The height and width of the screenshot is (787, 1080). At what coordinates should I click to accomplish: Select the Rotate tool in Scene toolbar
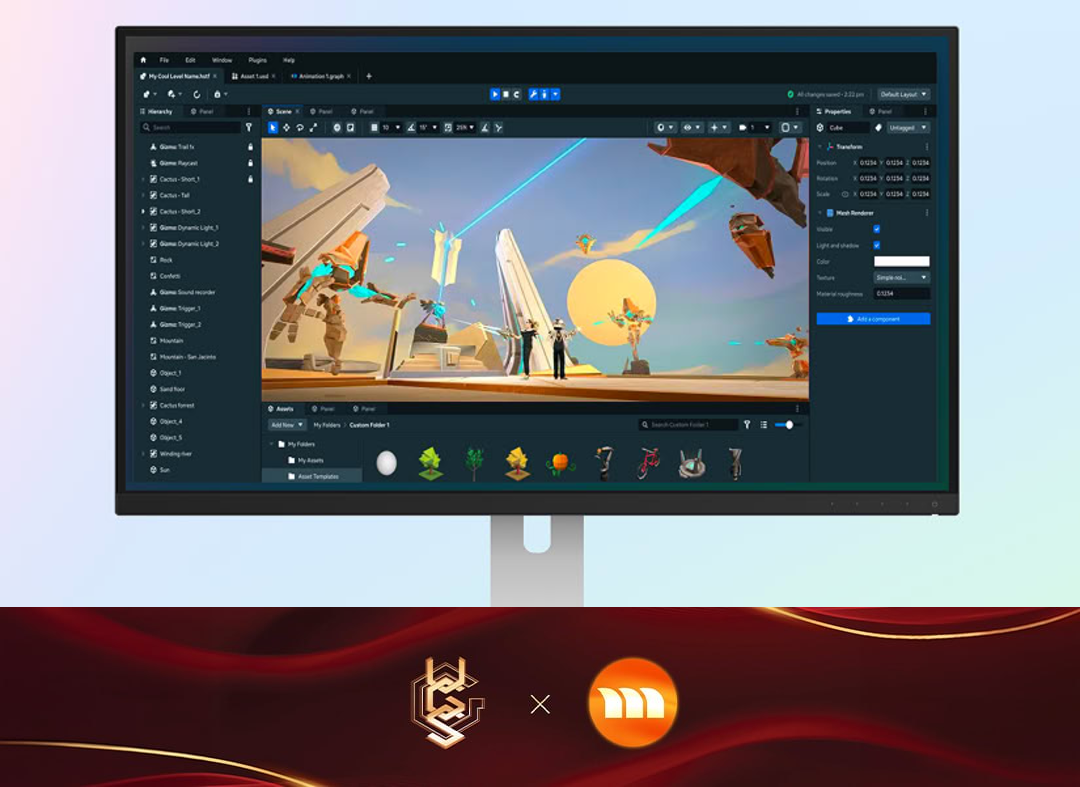(x=300, y=127)
